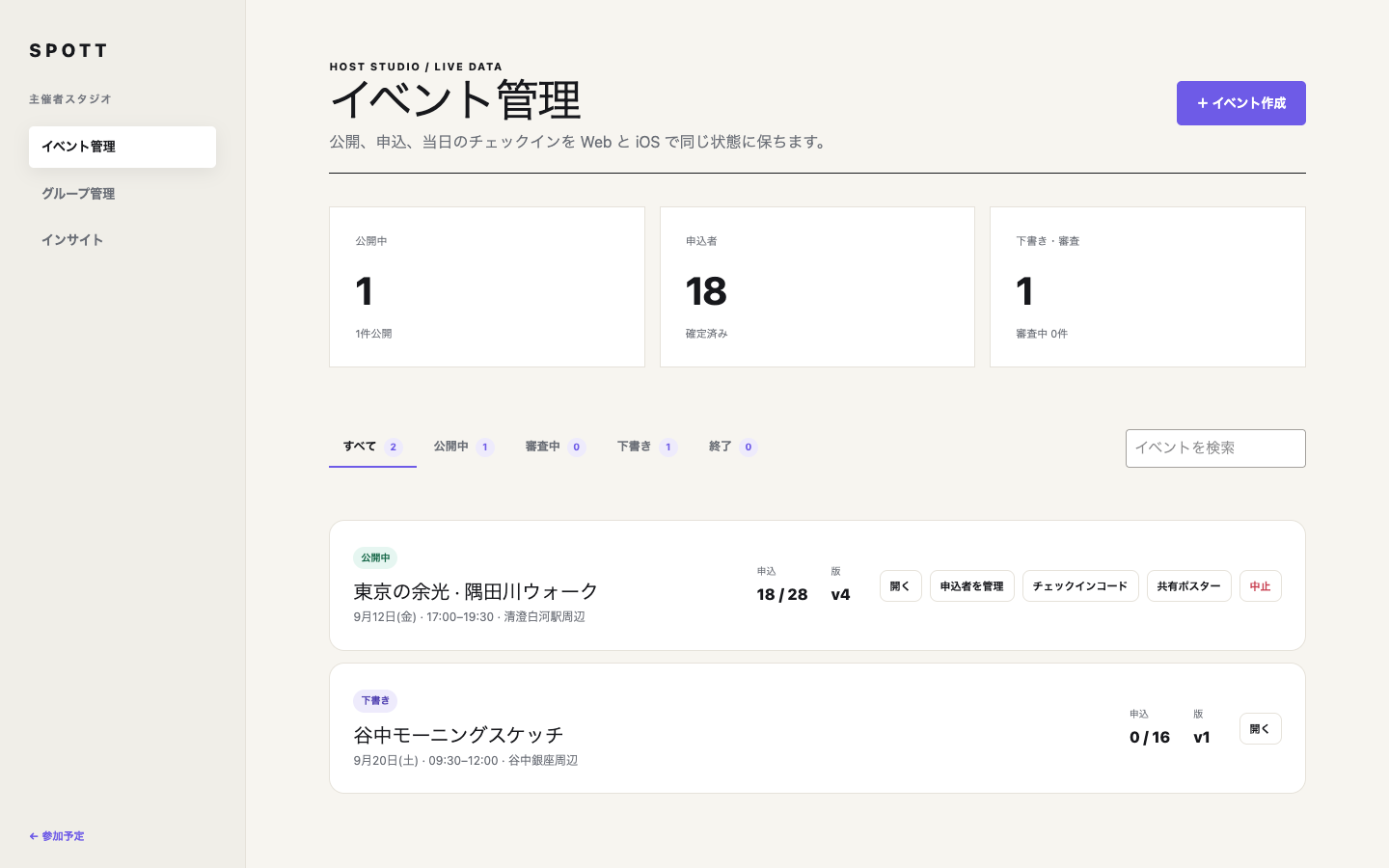
Task: Open イベント管理 in the sidebar
Action: click(123, 147)
